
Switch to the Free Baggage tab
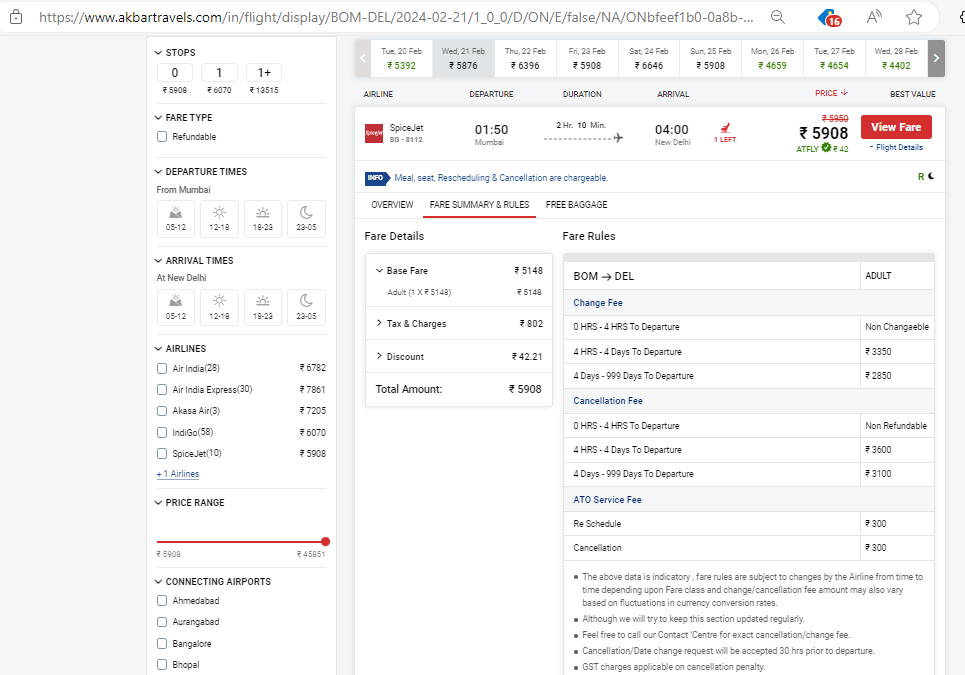(576, 205)
